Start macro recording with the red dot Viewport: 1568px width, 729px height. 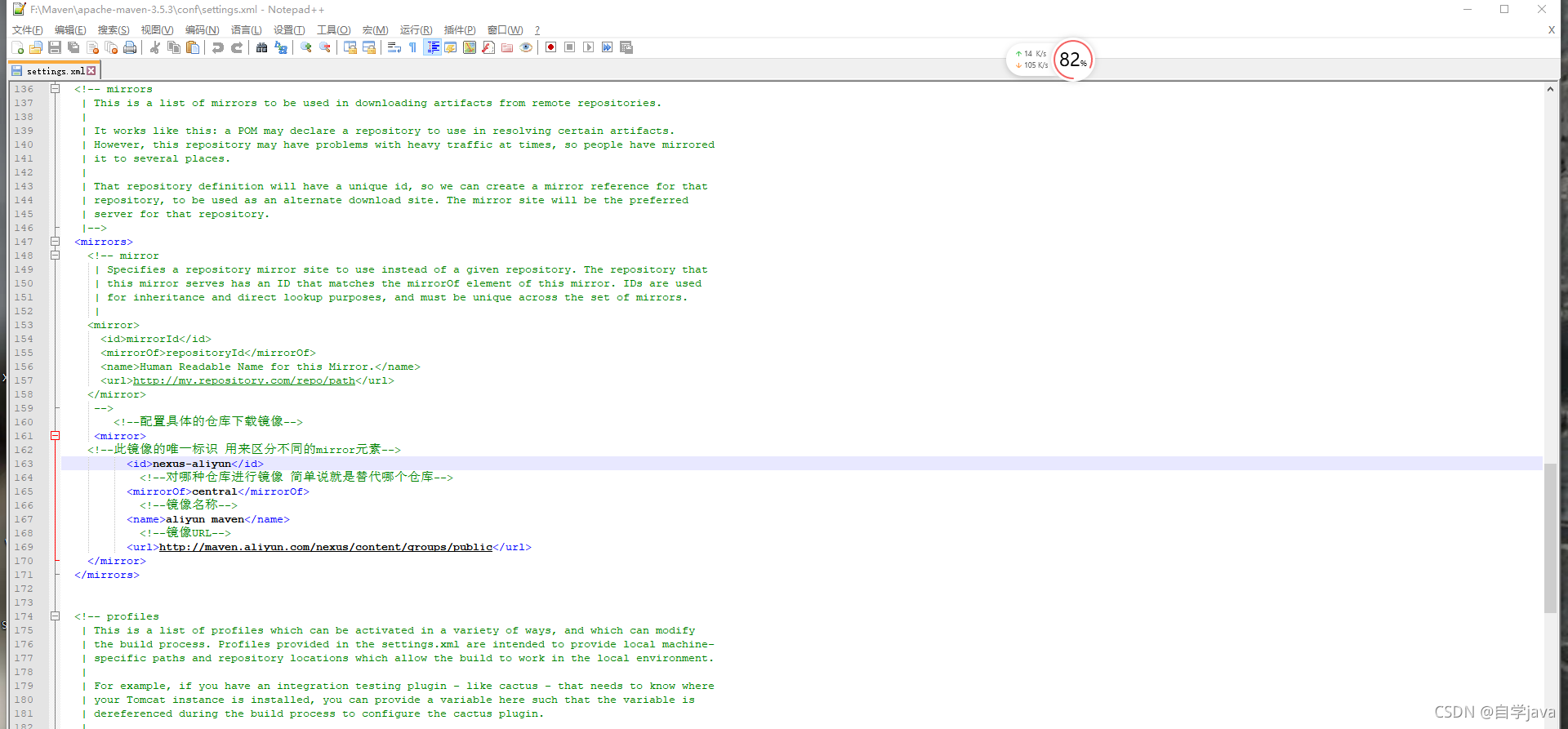click(x=551, y=47)
